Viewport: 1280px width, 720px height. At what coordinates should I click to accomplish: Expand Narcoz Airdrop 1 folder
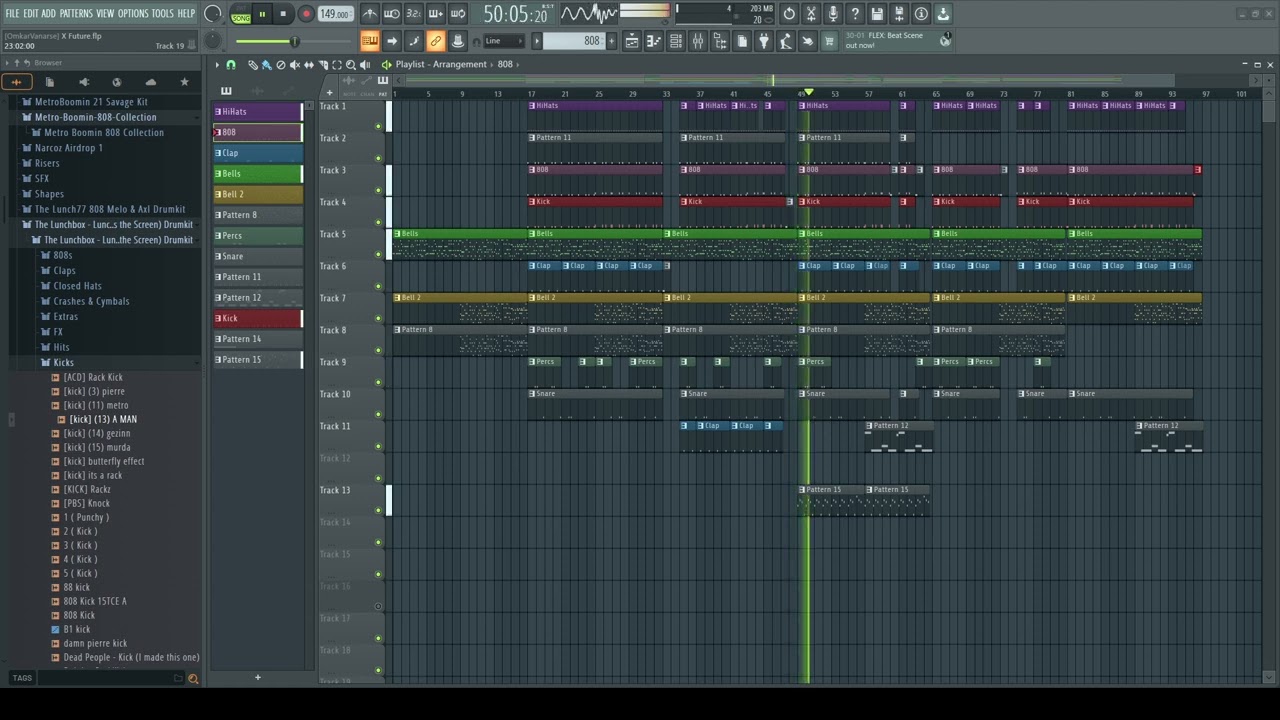point(68,148)
